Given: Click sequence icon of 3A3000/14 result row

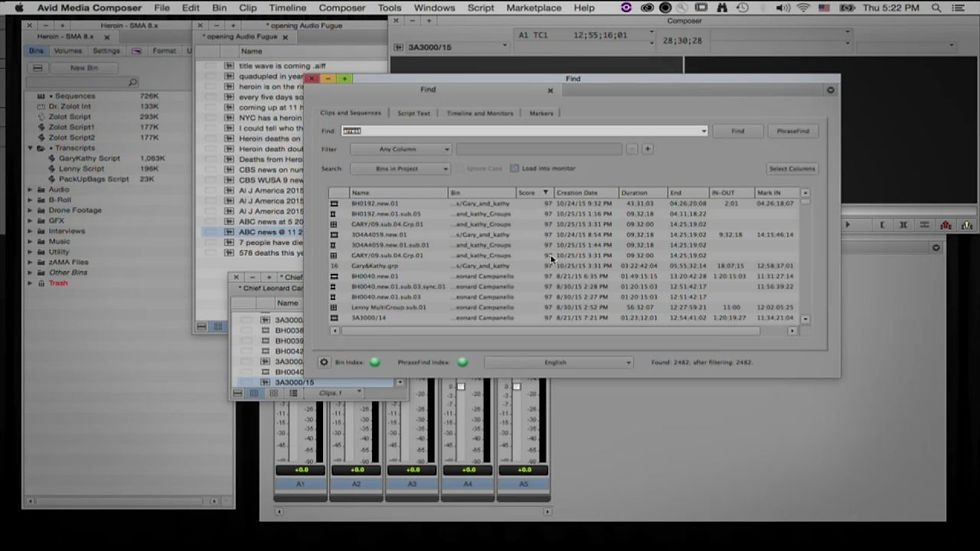Looking at the screenshot, I should [x=334, y=318].
